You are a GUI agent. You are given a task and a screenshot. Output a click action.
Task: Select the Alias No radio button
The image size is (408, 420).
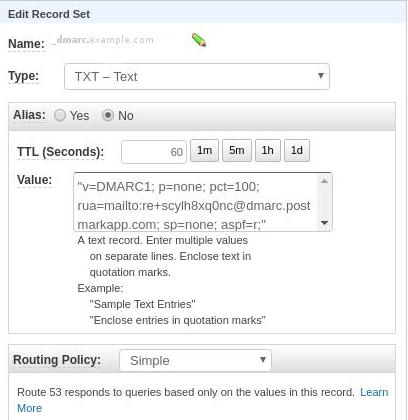click(x=108, y=115)
